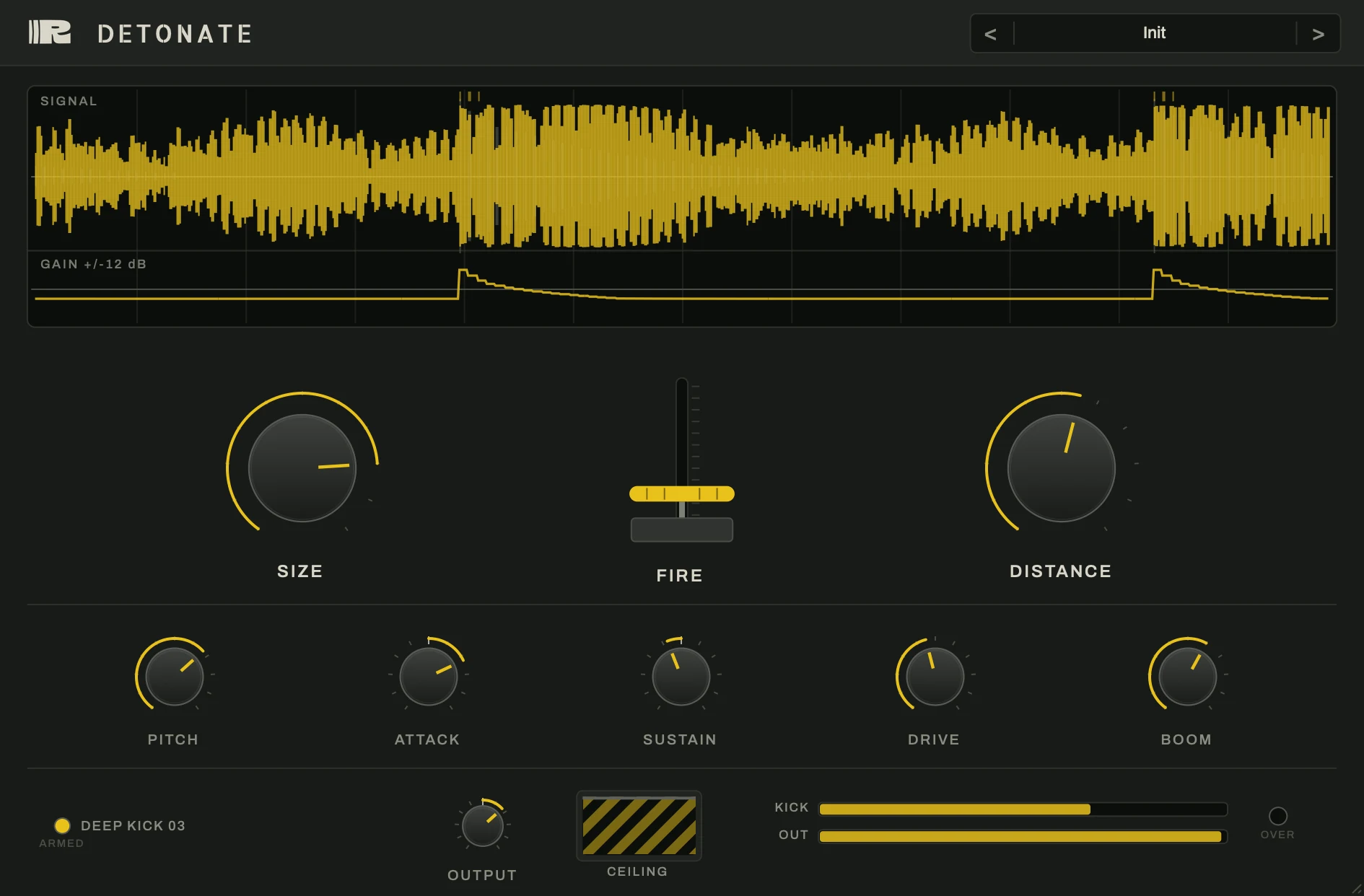Click the second trigger marker near waveform's right end
Screen dimensions: 1364x896
(x=1163, y=96)
